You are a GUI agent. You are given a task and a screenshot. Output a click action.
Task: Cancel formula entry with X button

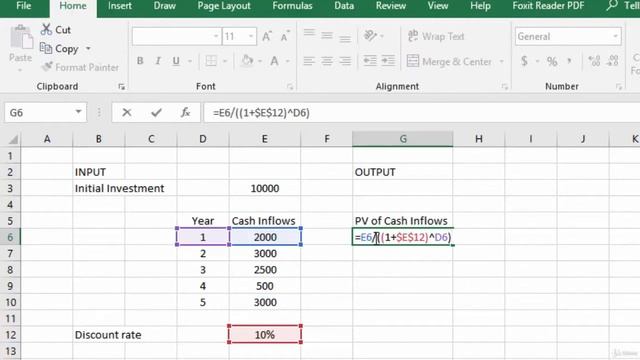point(127,112)
